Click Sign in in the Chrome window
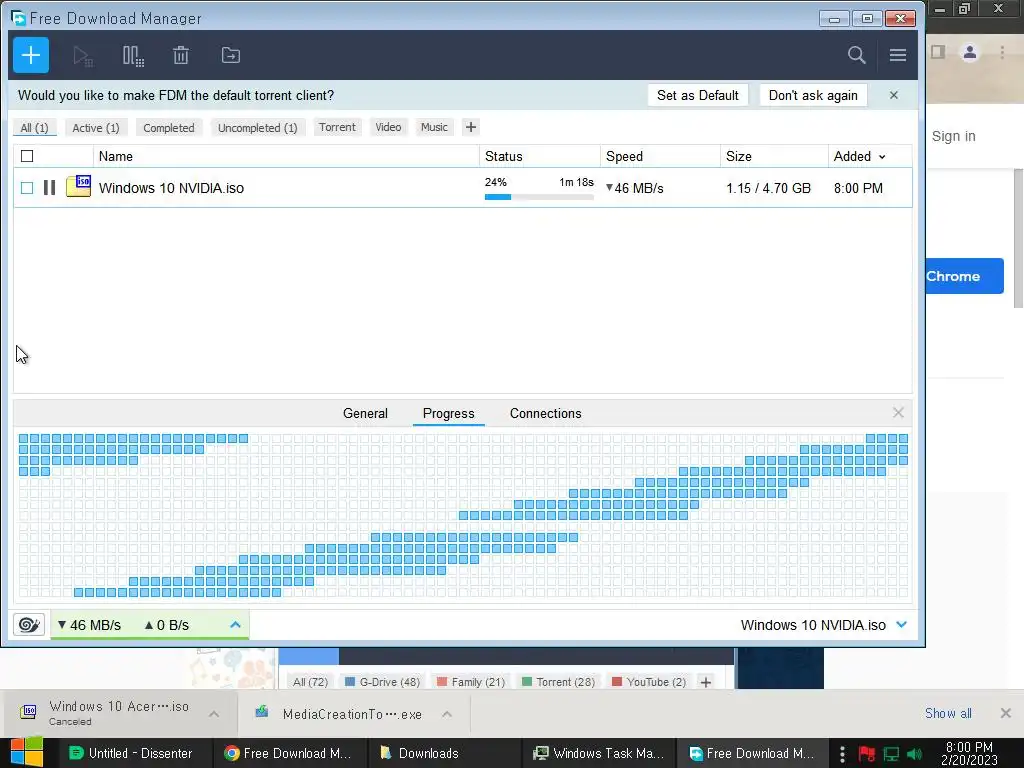The image size is (1024, 768). (953, 136)
